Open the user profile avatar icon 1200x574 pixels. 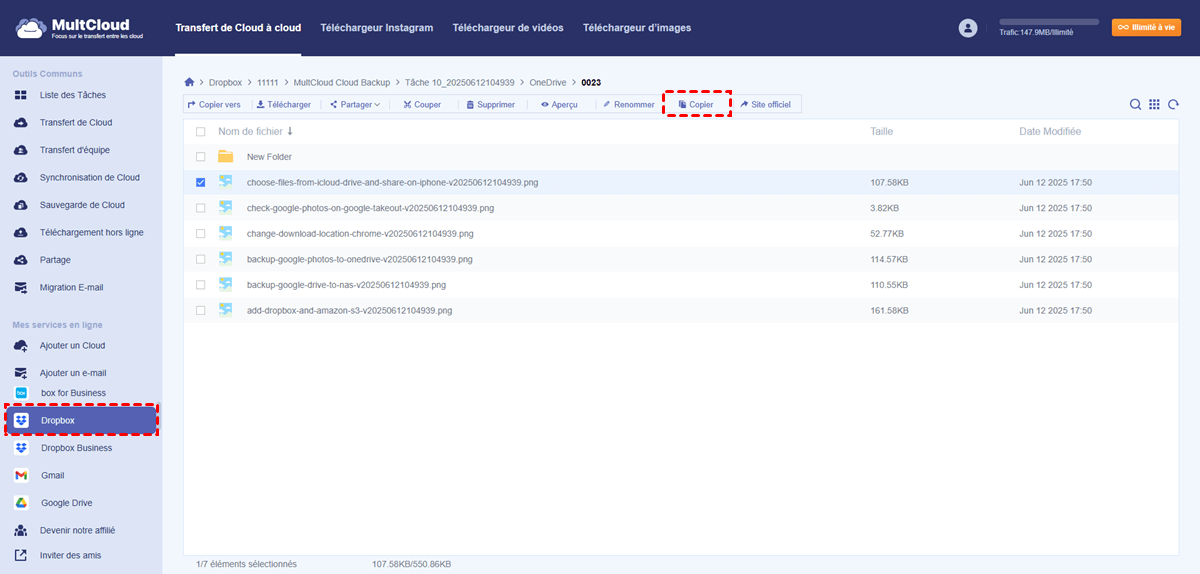click(967, 28)
